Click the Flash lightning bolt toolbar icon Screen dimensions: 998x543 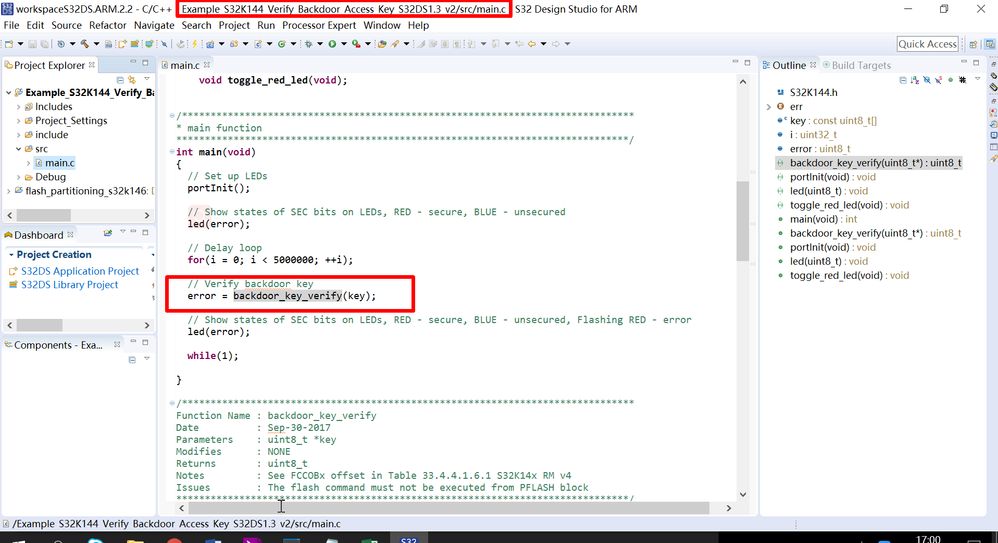click(195, 44)
